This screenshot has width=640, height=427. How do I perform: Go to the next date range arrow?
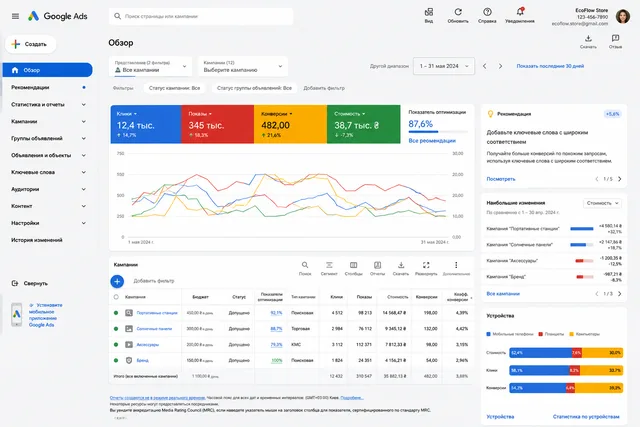click(x=500, y=66)
